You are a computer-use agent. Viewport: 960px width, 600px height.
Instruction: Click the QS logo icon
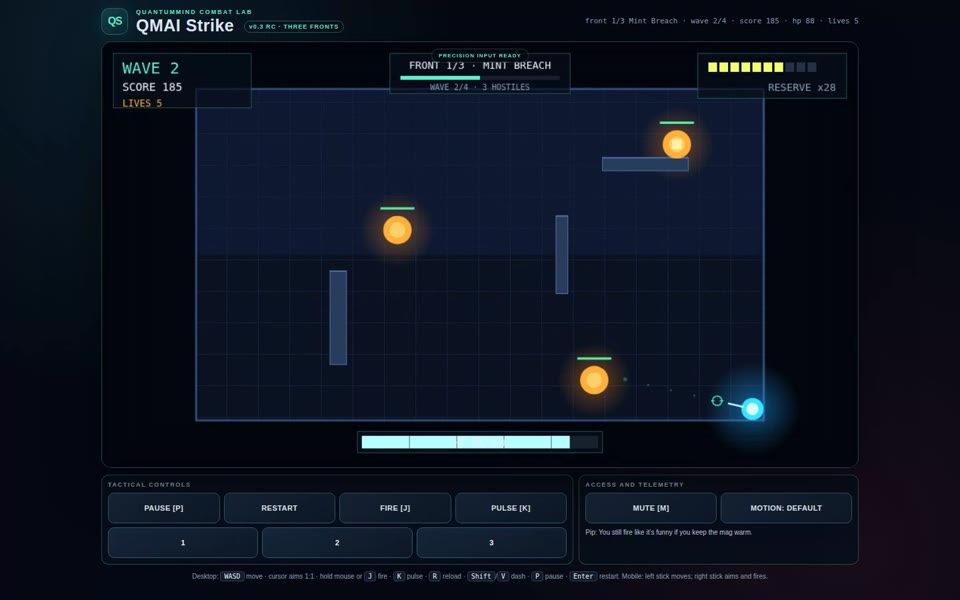(x=114, y=21)
